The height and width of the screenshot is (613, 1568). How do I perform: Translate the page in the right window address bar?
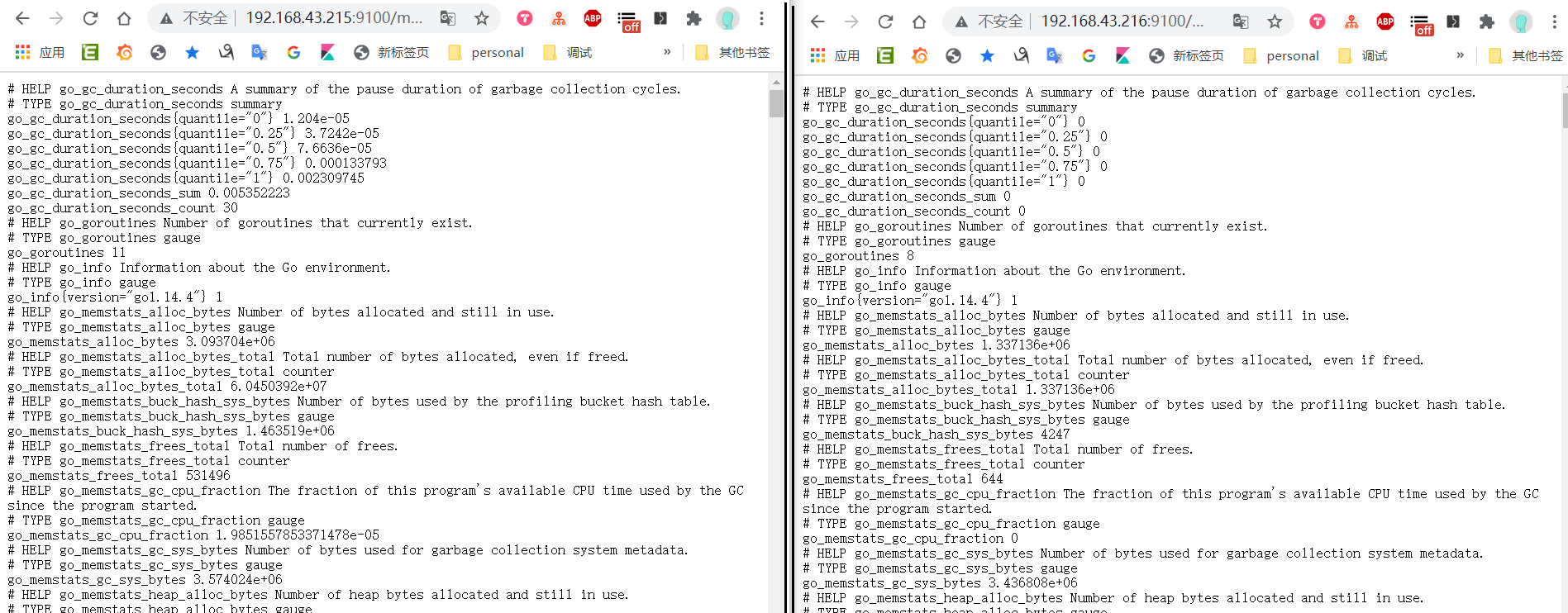[1241, 21]
